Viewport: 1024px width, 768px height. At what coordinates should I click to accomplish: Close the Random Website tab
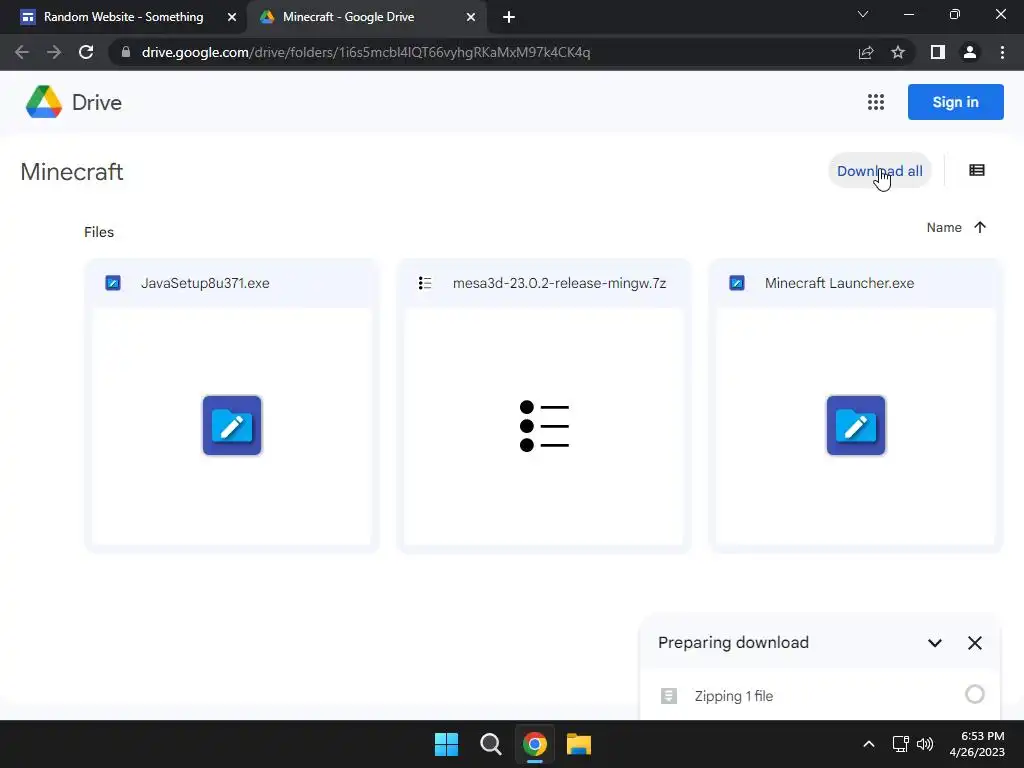click(x=231, y=17)
